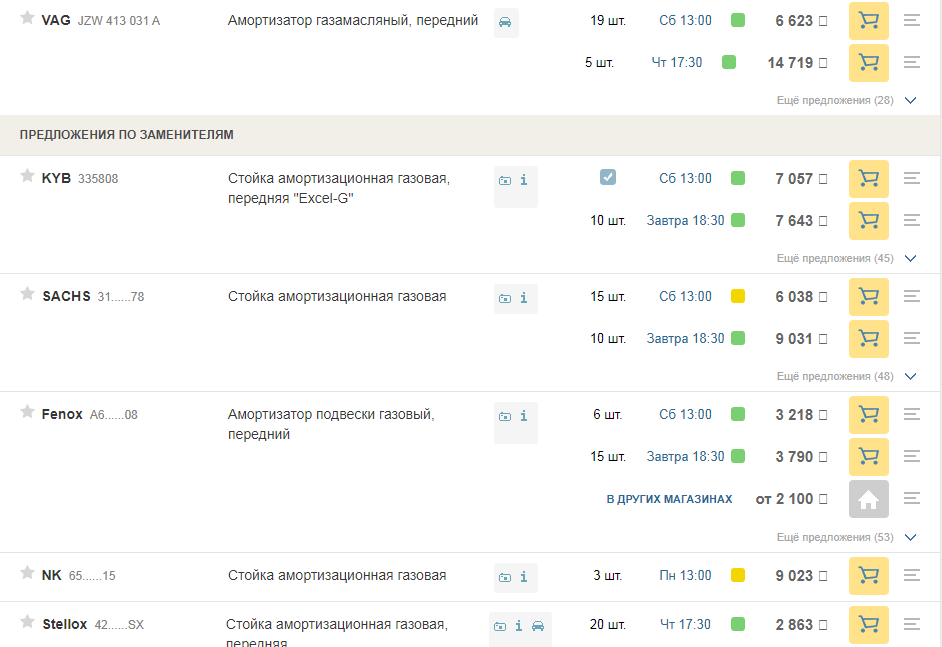Open the 'В других магазинах' link
This screenshot has width=942, height=647.
(x=669, y=499)
